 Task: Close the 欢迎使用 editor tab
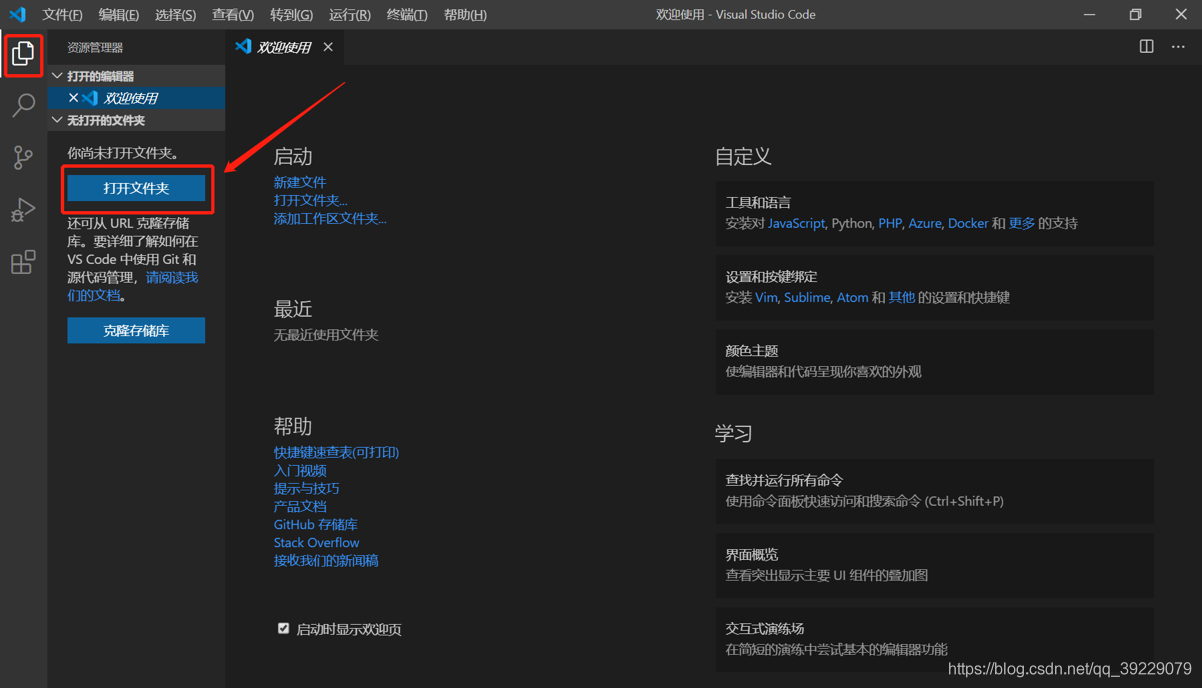click(x=328, y=47)
